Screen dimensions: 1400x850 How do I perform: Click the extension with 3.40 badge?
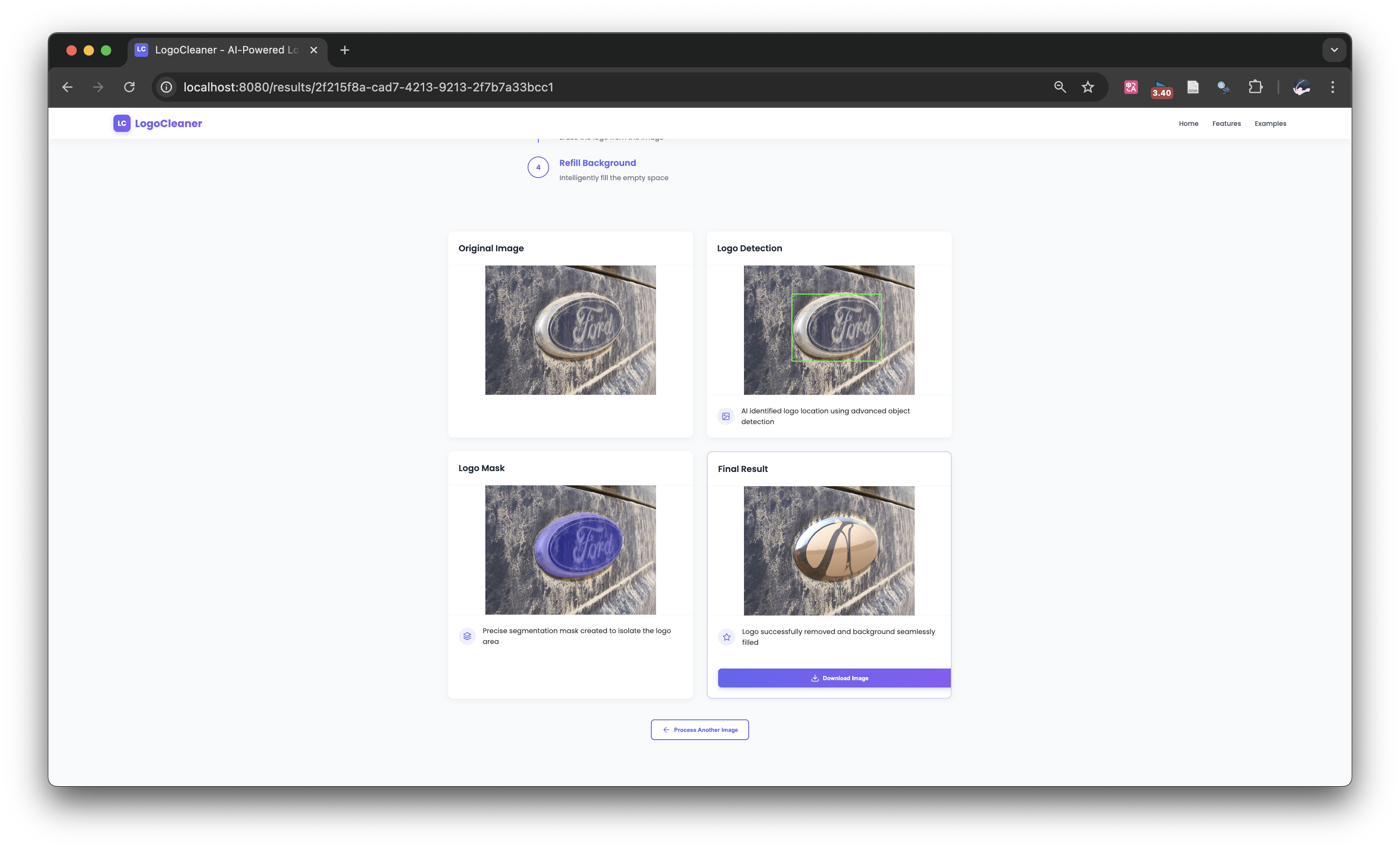(1161, 89)
